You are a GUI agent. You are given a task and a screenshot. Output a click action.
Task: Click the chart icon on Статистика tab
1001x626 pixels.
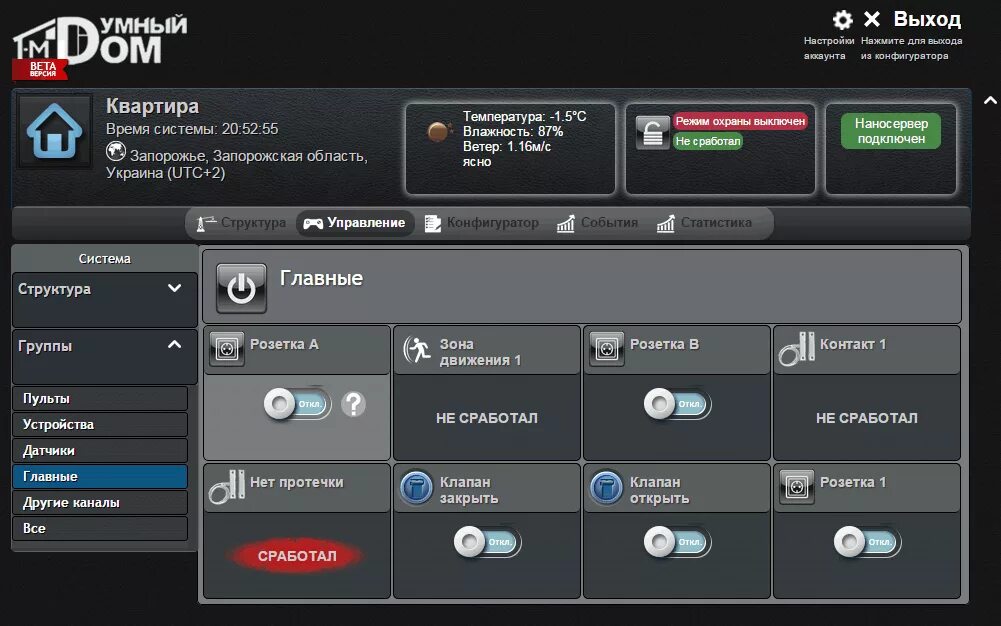(666, 223)
